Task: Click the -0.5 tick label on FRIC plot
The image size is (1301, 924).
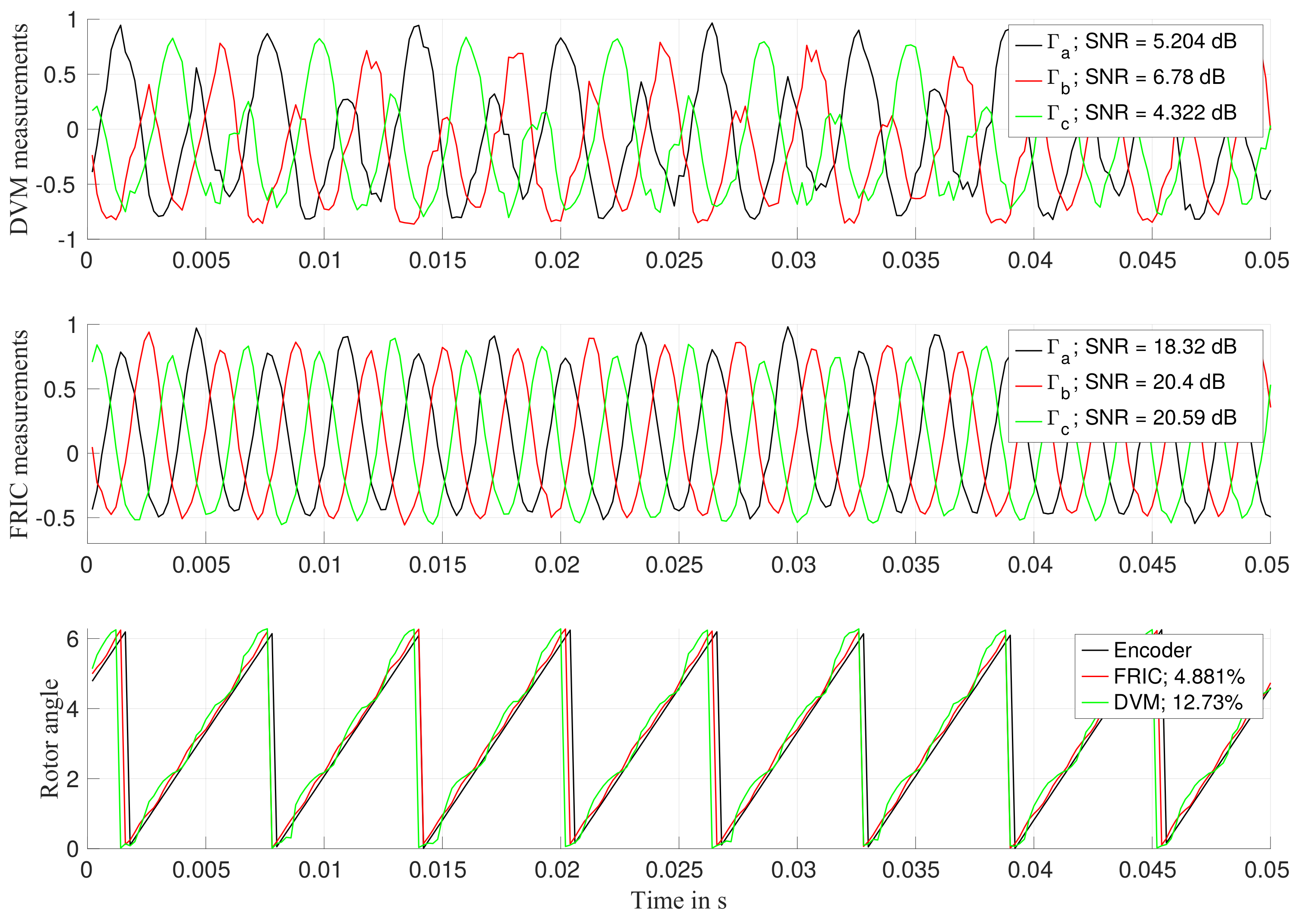Action: [55, 519]
